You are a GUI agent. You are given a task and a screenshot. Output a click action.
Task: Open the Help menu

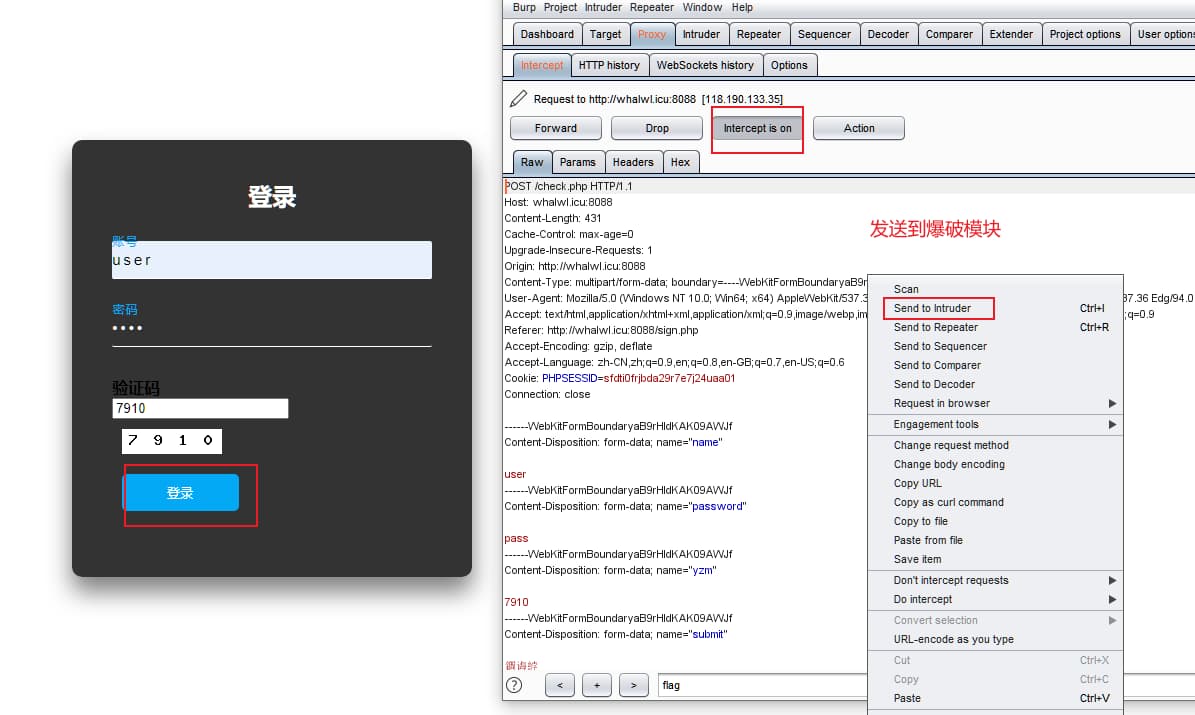[x=742, y=8]
